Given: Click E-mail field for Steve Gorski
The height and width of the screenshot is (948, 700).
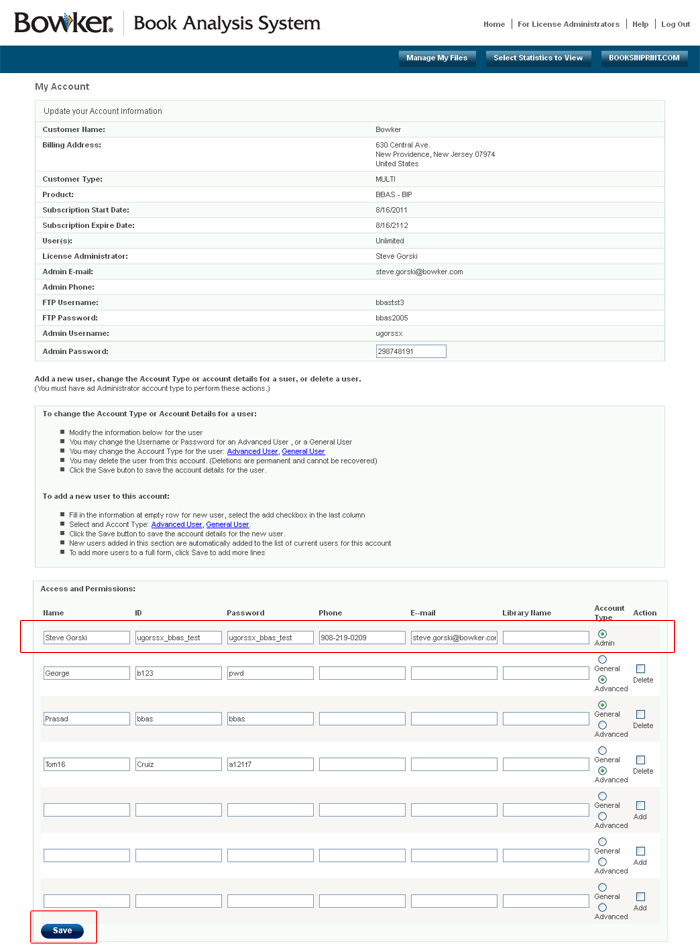Looking at the screenshot, I should [x=454, y=637].
